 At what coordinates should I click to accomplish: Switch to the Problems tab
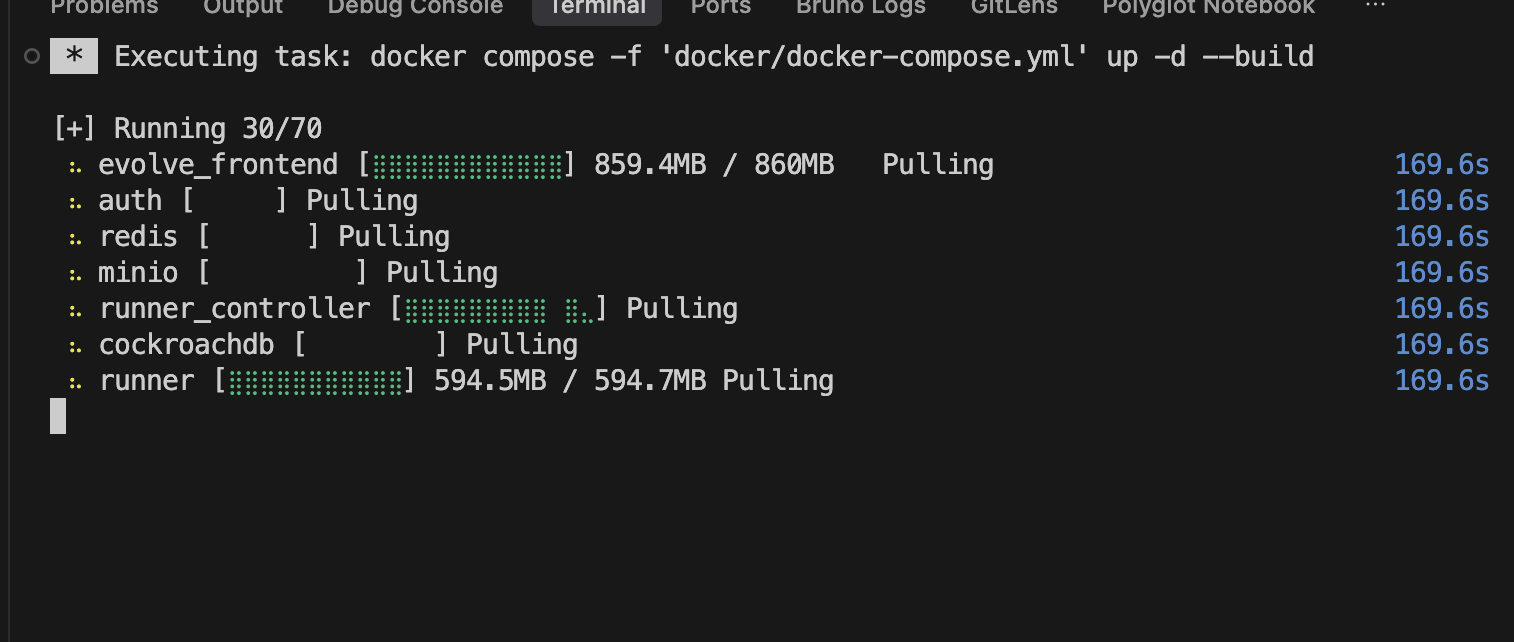[x=105, y=8]
